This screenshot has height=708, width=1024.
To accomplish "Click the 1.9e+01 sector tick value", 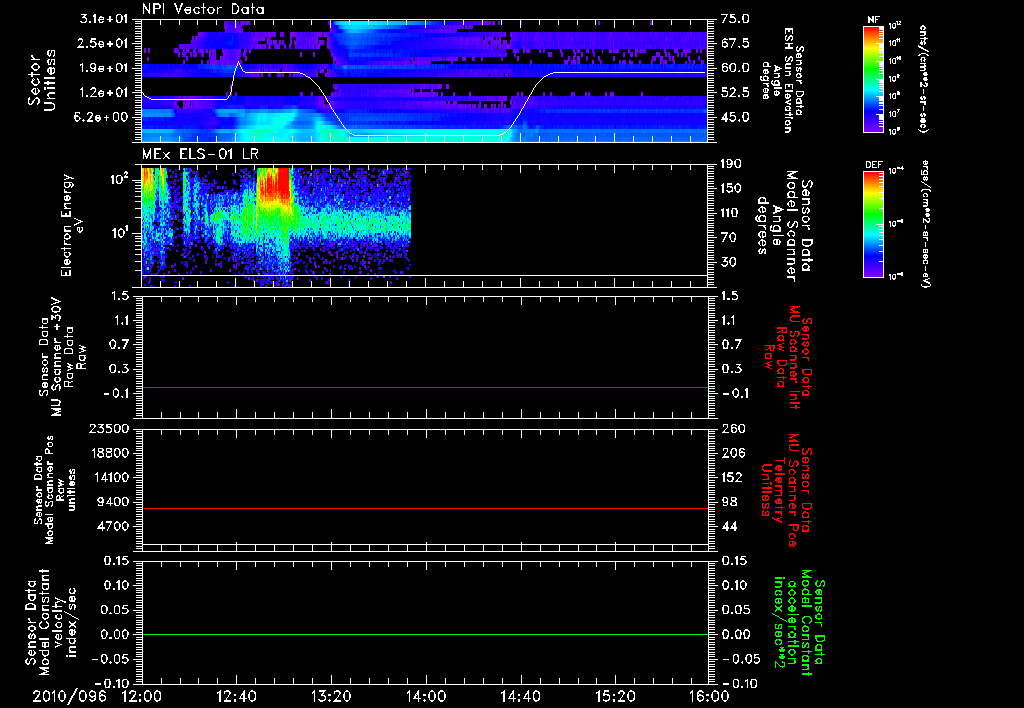I will pyautogui.click(x=105, y=68).
